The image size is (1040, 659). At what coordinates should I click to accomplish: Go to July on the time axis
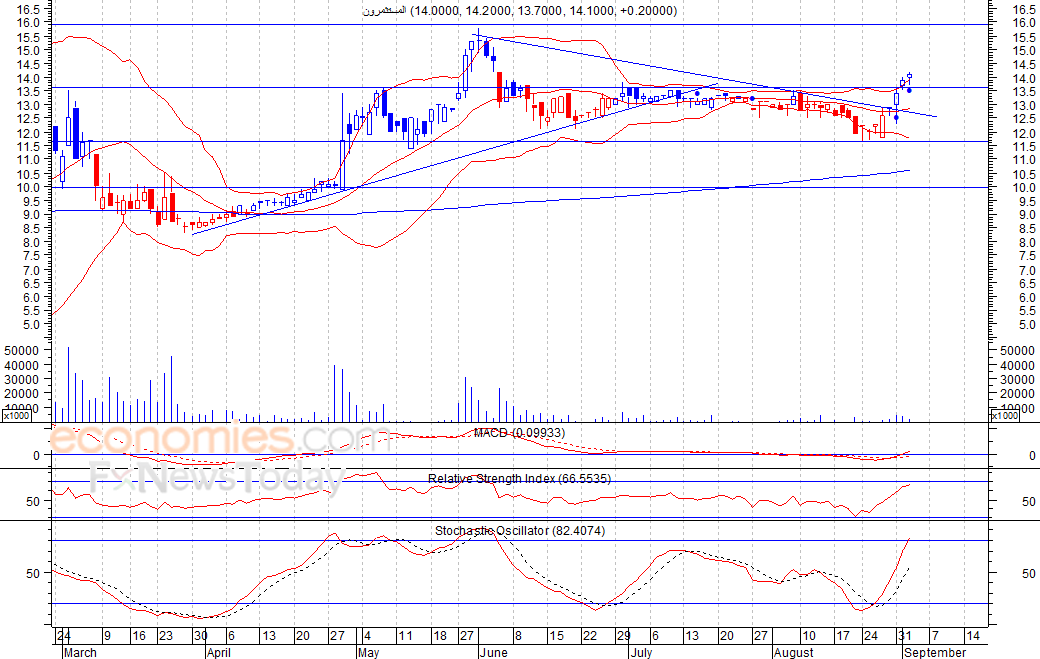(641, 652)
